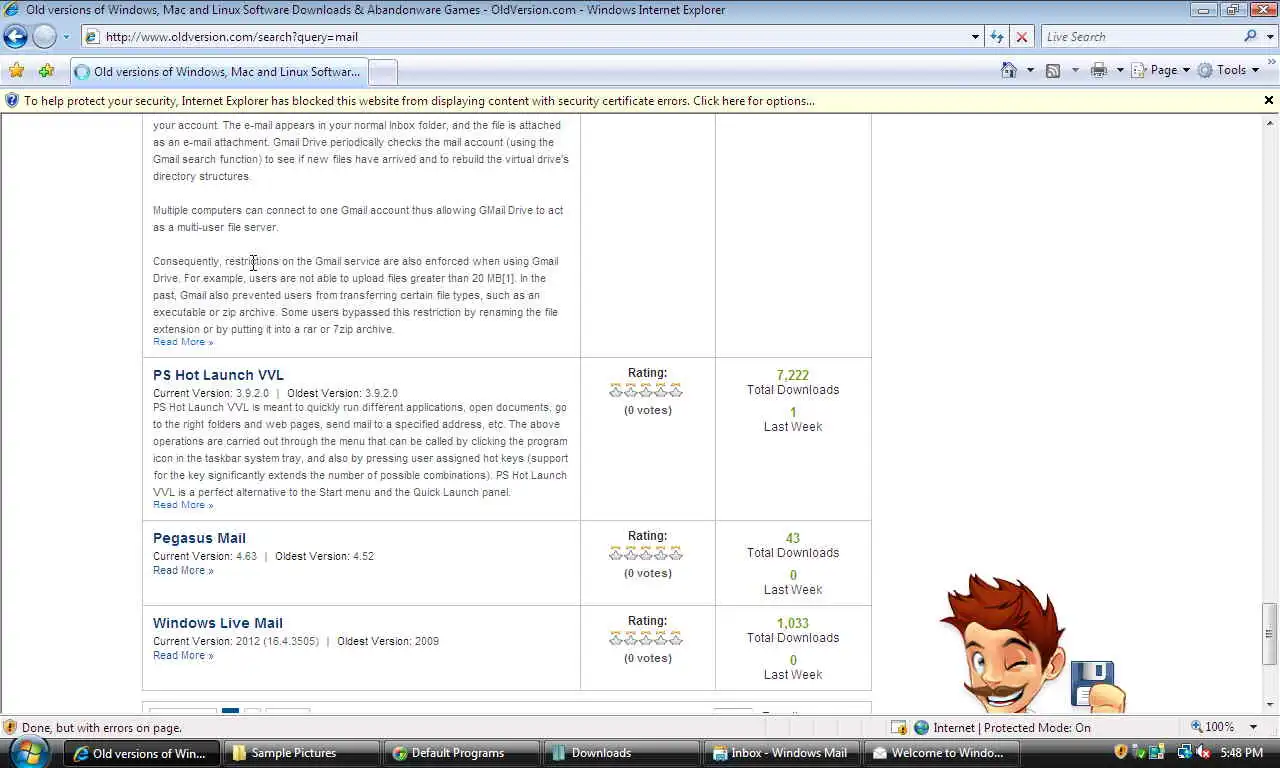Image resolution: width=1280 pixels, height=768 pixels.
Task: Click the 100% zoom level button
Action: pos(1212,727)
